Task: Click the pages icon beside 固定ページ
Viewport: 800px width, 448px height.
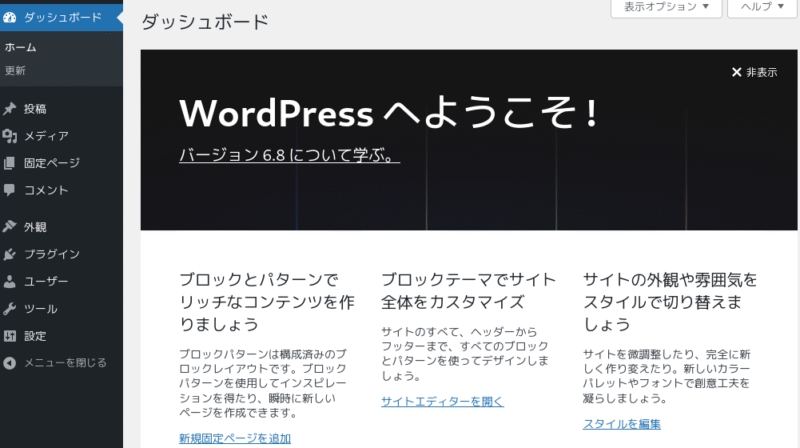Action: click(x=10, y=163)
